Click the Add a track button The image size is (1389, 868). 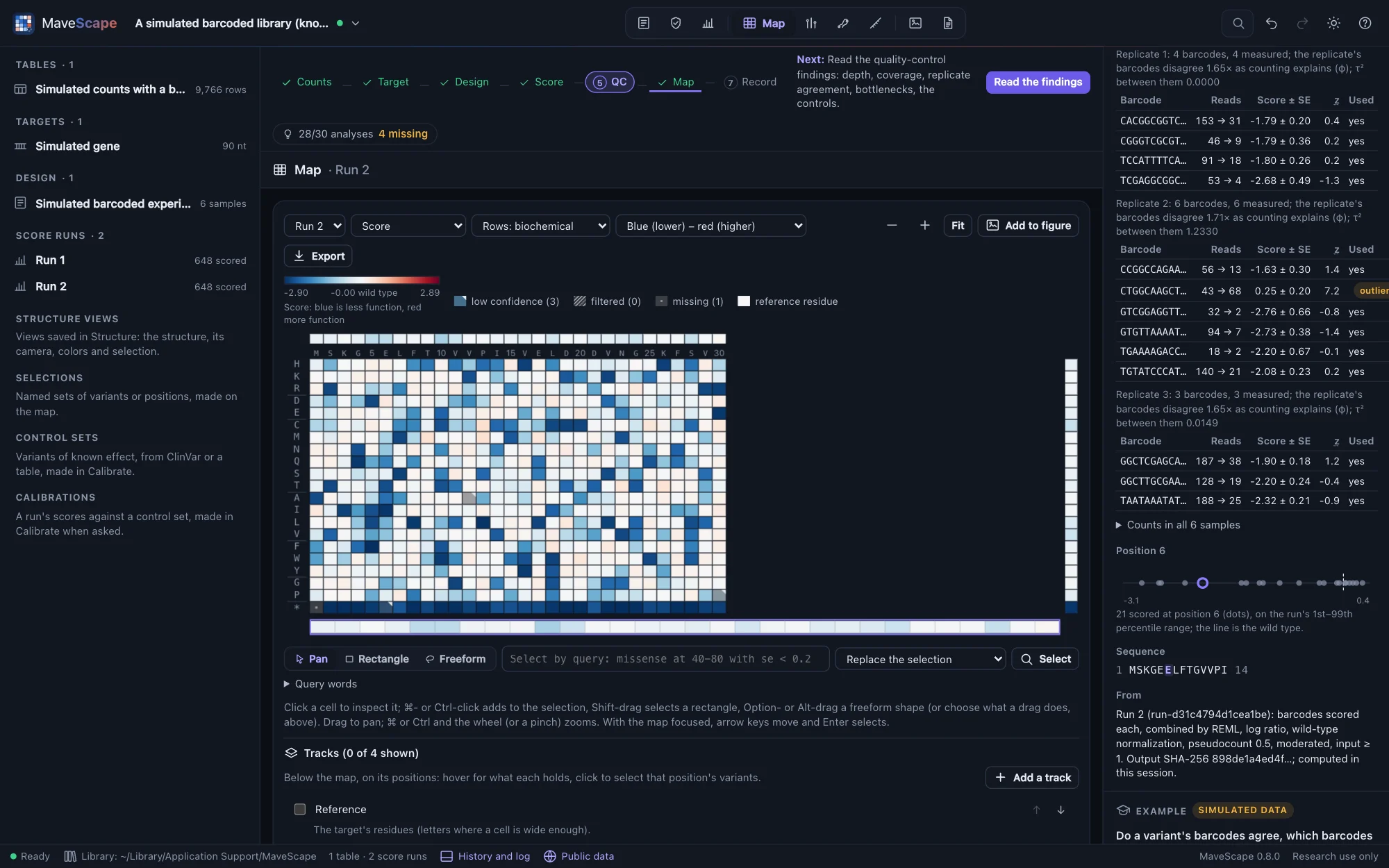pyautogui.click(x=1032, y=778)
